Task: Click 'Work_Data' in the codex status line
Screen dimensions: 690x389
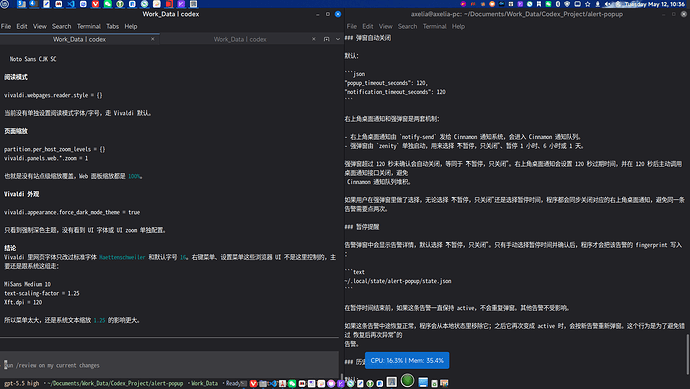Action: click(204, 383)
